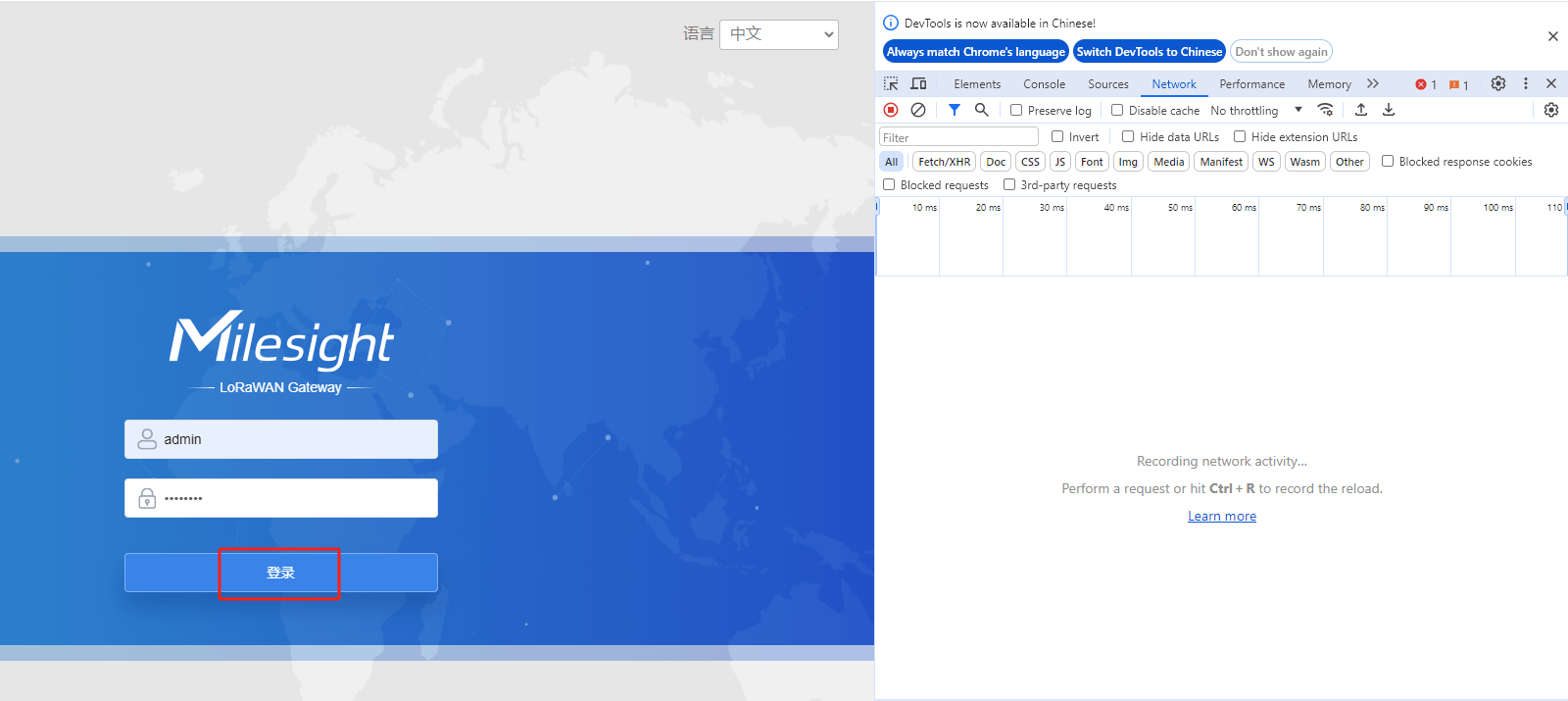Click the import HAR upload icon
Image resolution: width=1568 pixels, height=701 pixels.
(1361, 110)
